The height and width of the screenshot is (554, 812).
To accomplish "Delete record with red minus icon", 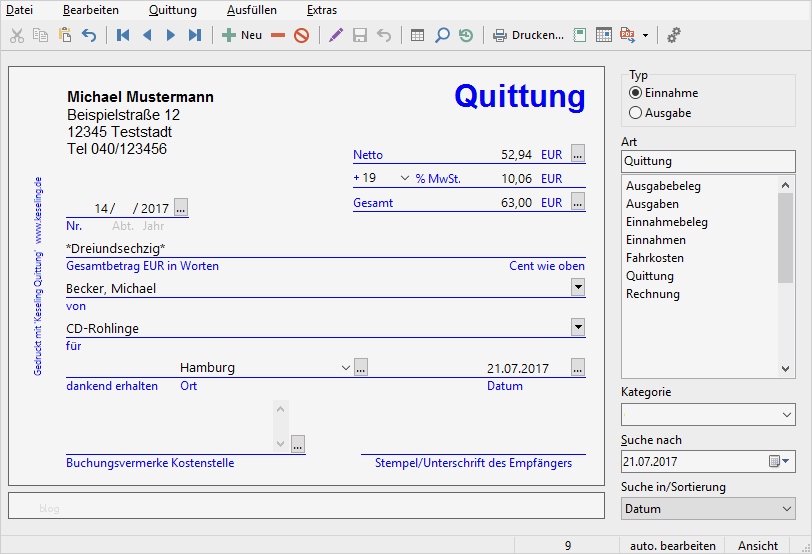I will pyautogui.click(x=278, y=35).
